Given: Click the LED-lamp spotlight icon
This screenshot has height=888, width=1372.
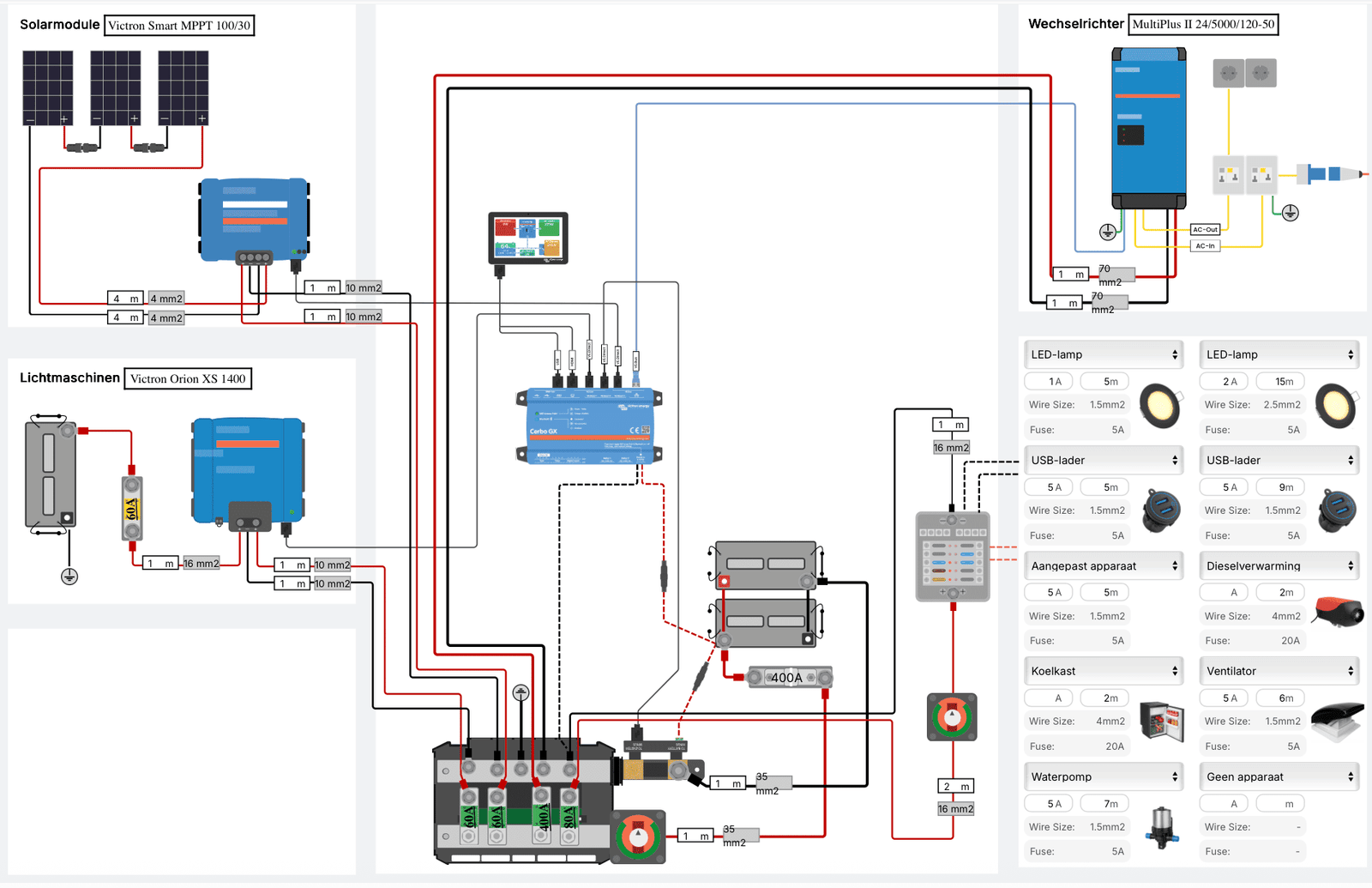Looking at the screenshot, I should coord(1160,405).
